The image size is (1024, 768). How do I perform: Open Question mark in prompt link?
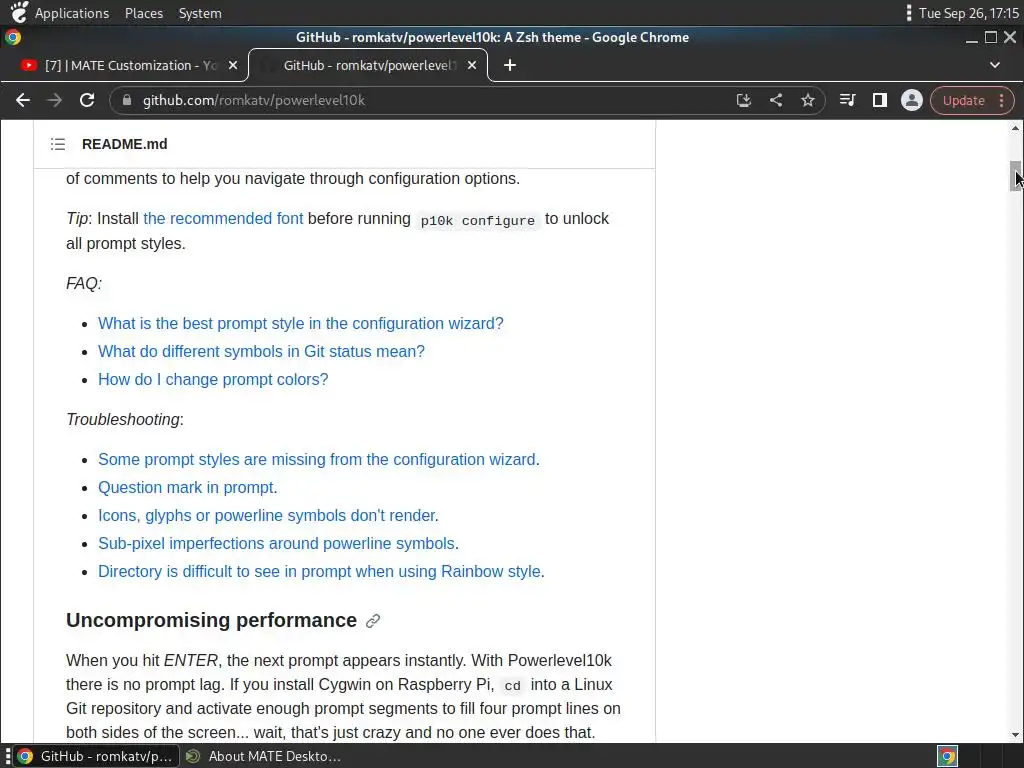[x=185, y=488]
